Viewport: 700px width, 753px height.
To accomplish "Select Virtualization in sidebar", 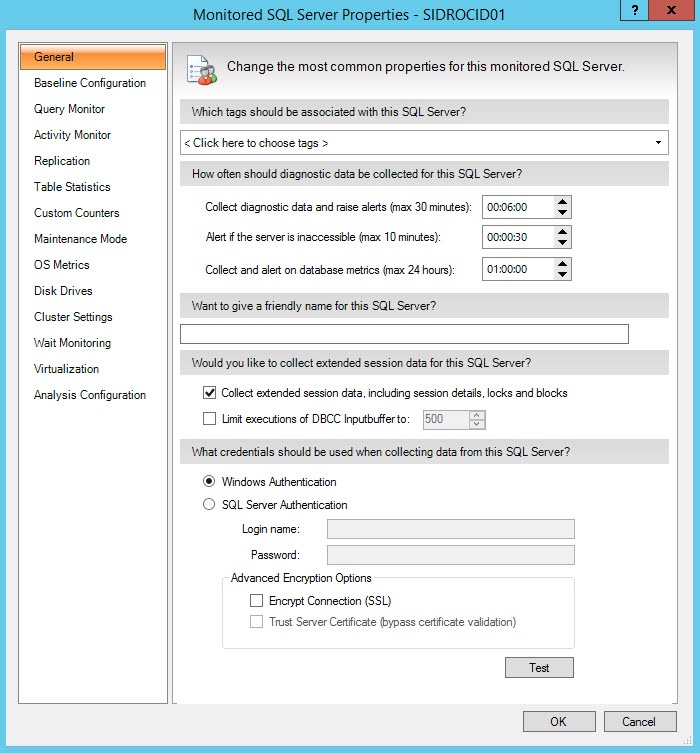I will tap(66, 368).
